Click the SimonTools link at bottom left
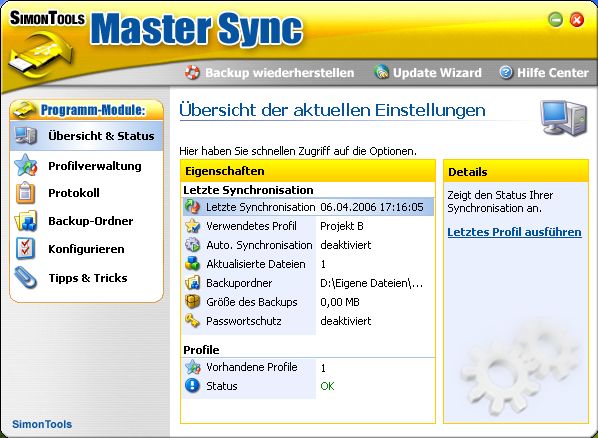The width and height of the screenshot is (598, 438). coord(42,424)
